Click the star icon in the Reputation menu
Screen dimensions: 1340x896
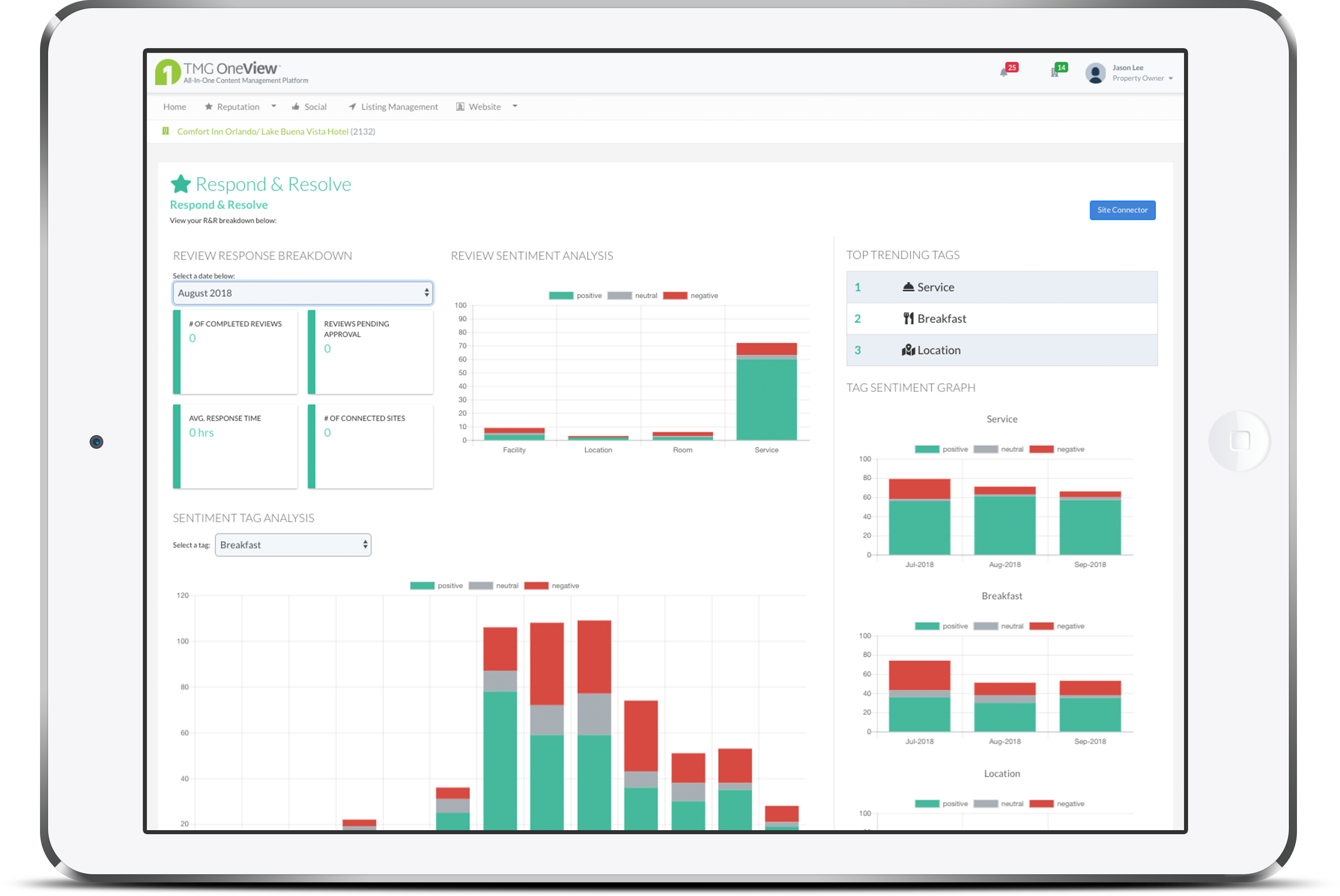[209, 106]
